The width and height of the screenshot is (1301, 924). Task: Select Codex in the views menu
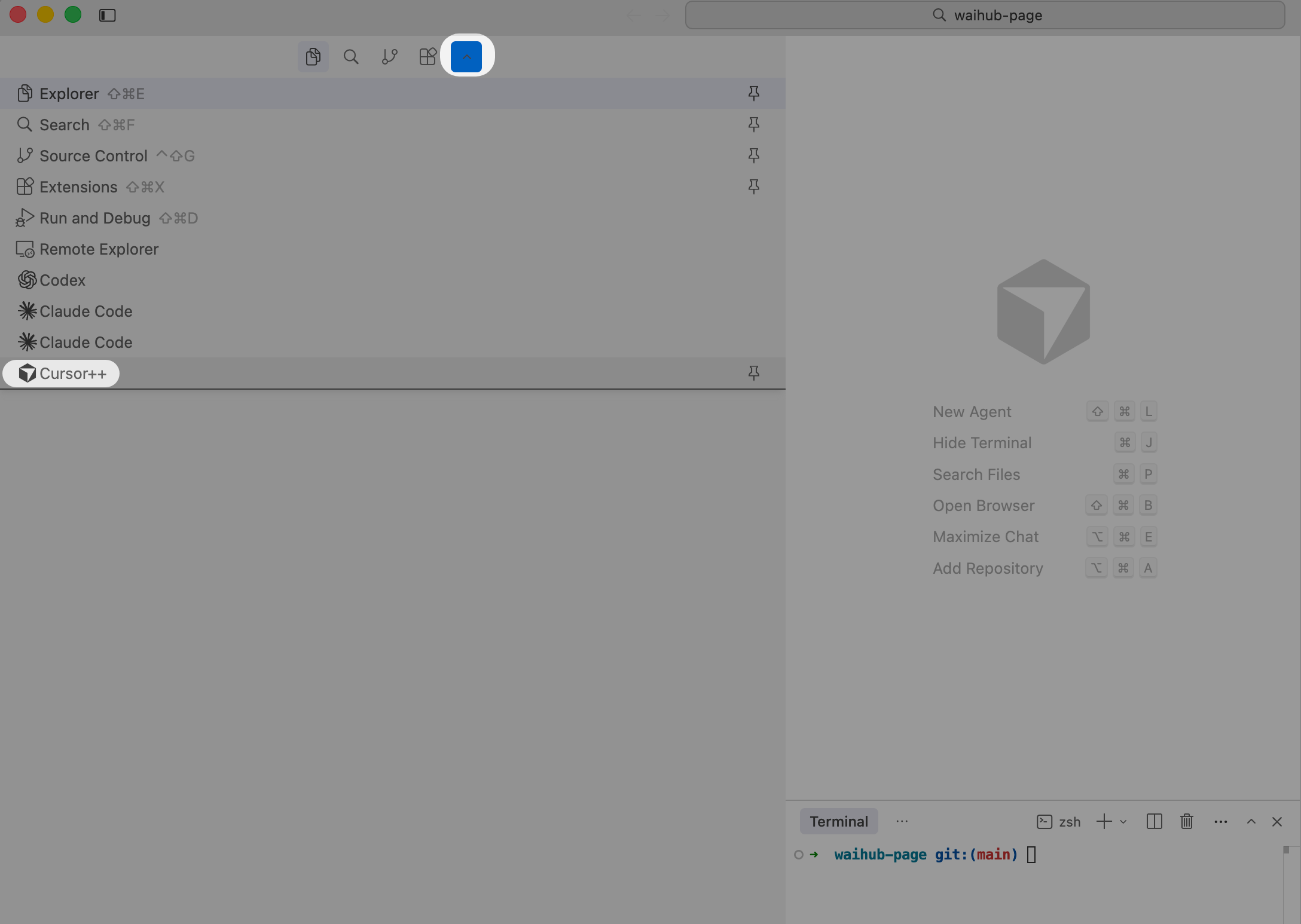393,280
